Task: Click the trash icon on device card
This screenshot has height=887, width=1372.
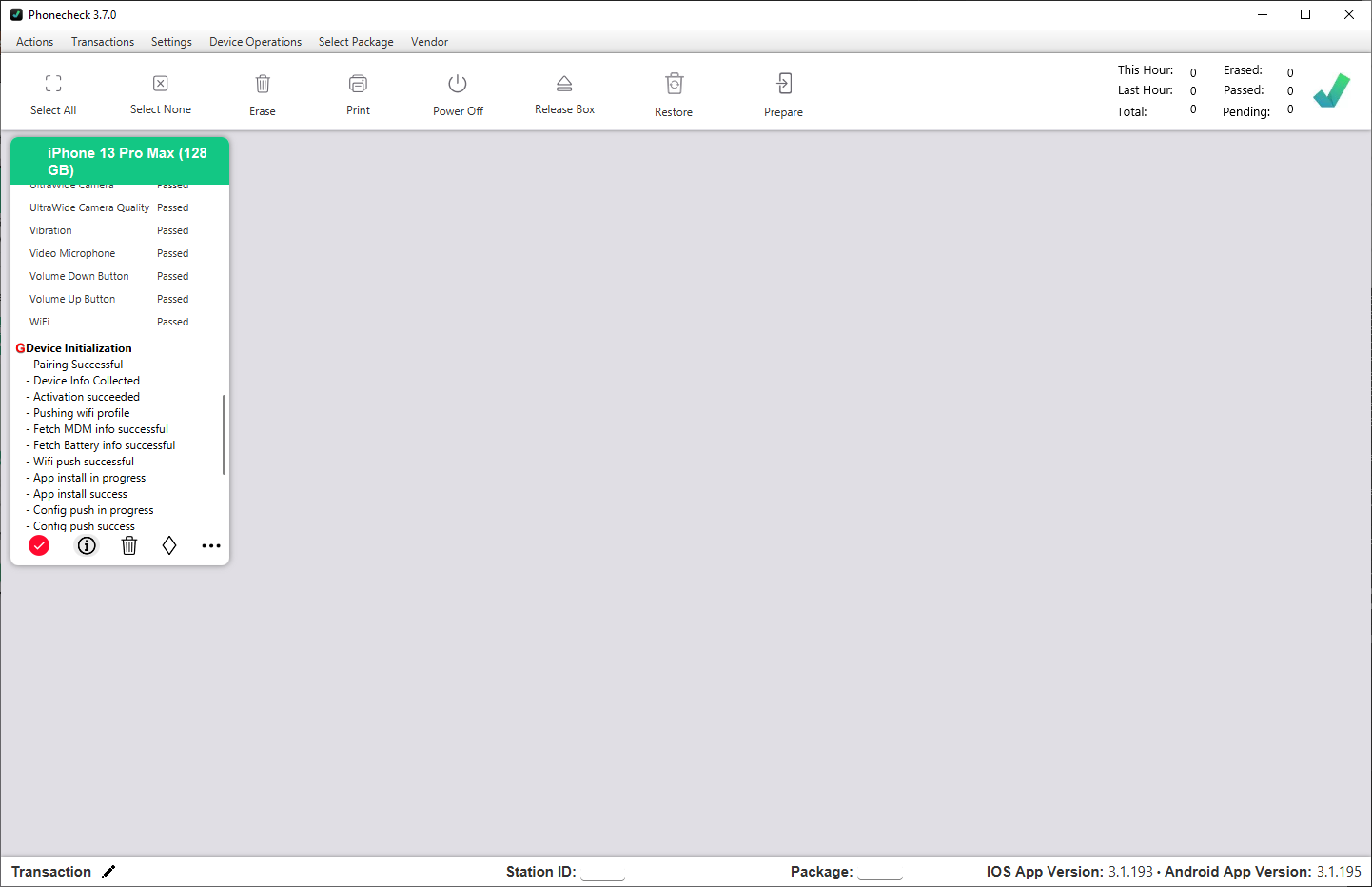Action: click(x=129, y=545)
